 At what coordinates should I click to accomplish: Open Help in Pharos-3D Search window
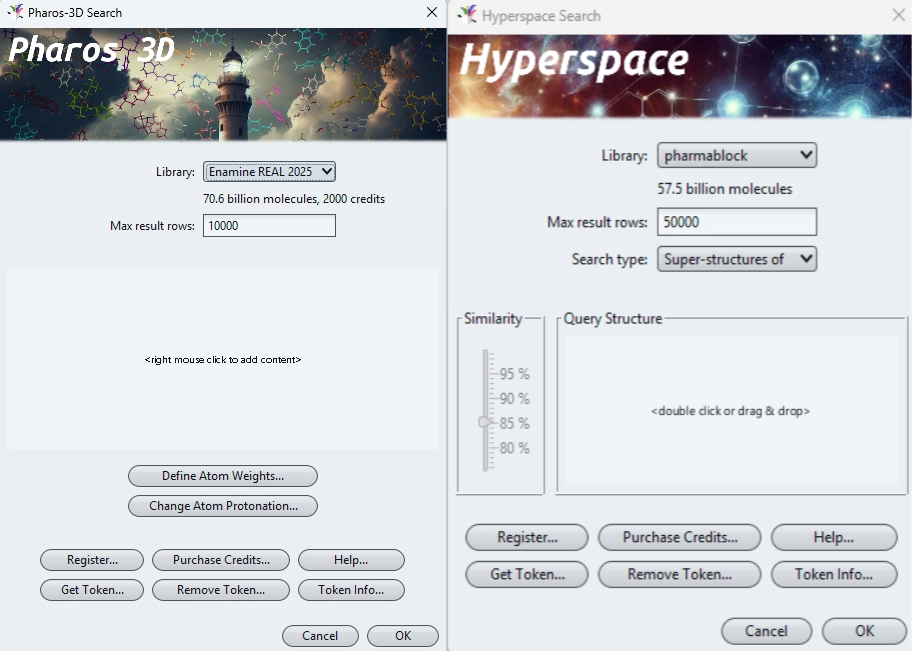351,560
